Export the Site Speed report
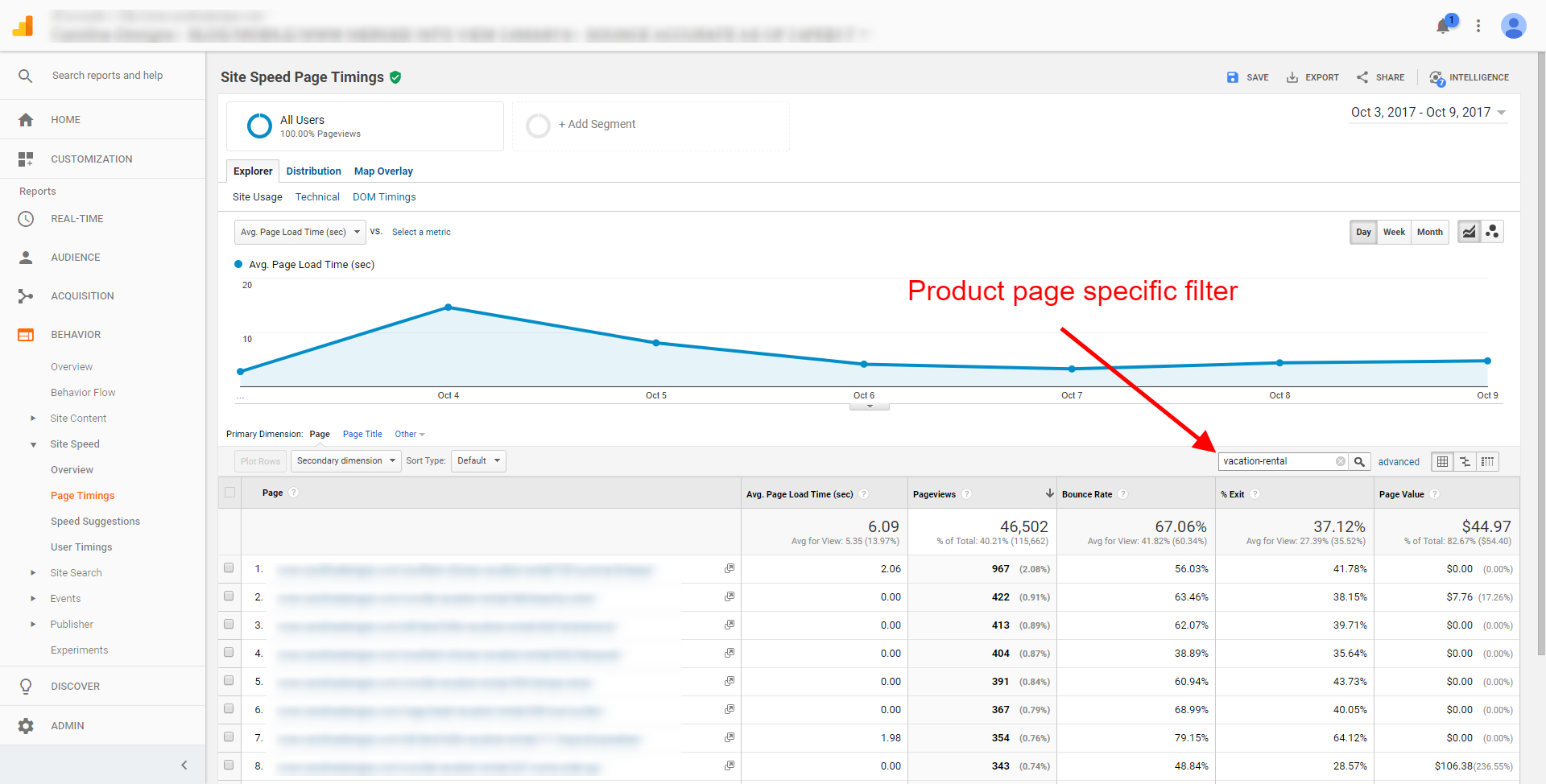The height and width of the screenshot is (784, 1546). pos(1312,77)
